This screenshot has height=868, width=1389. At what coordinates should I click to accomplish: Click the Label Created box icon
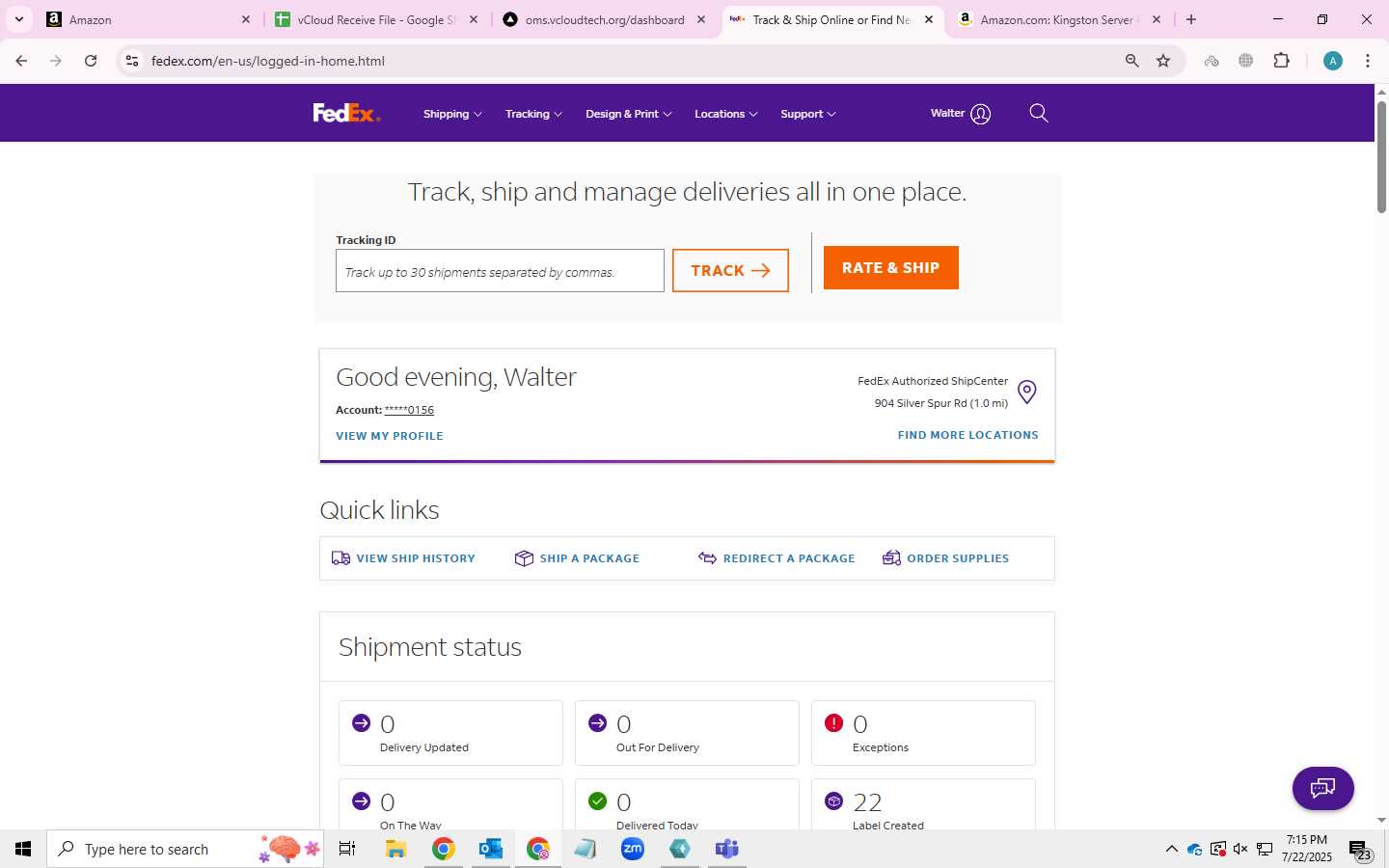(x=833, y=800)
